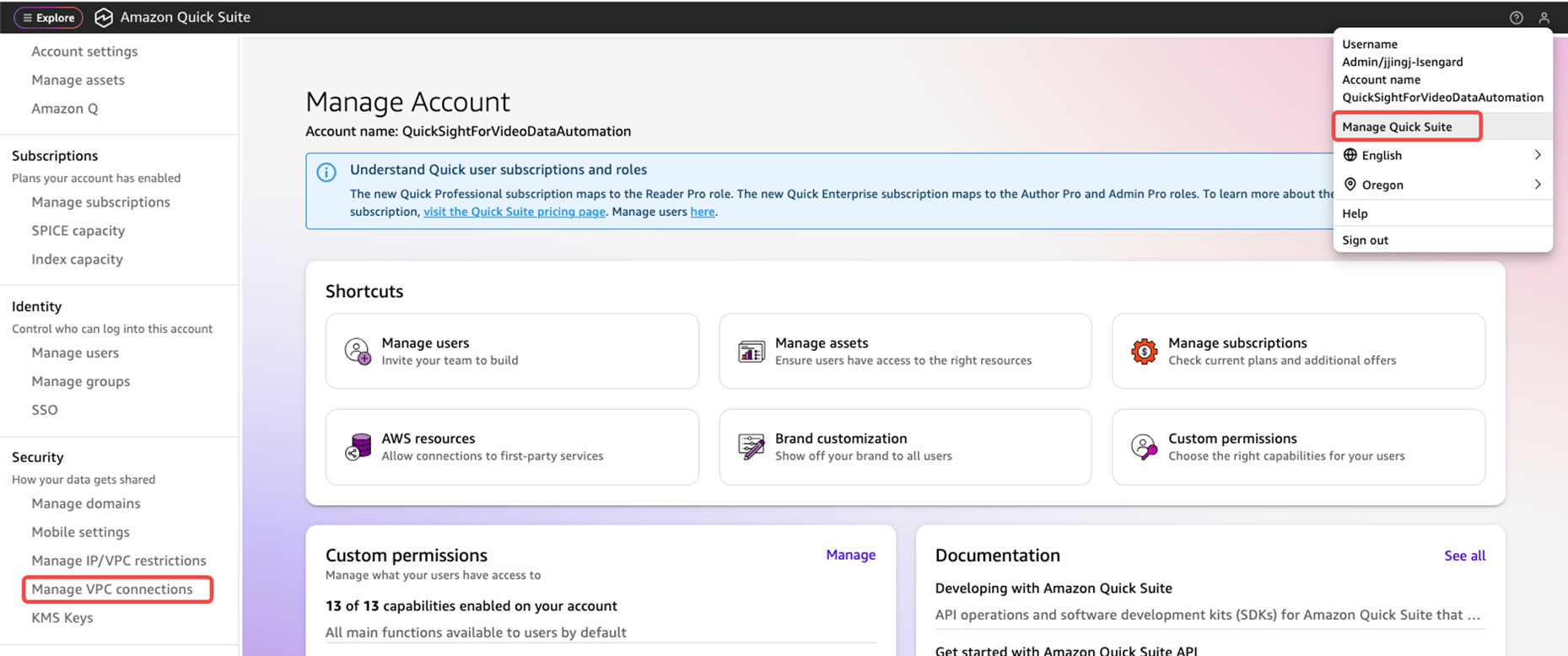Viewport: 1568px width, 656px height.
Task: Choose Sign out from user menu
Action: pos(1365,240)
